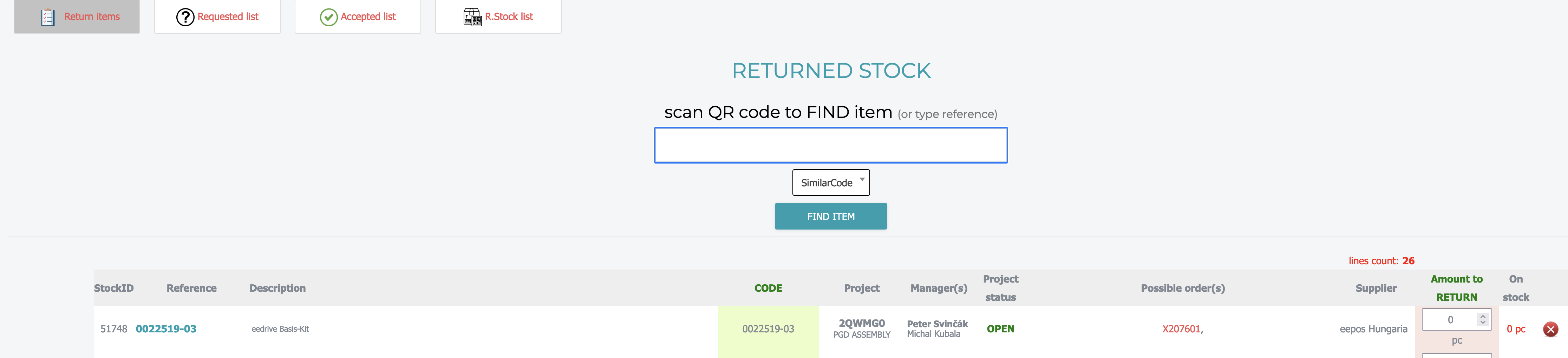The width and height of the screenshot is (1568, 358).
Task: Click the clipboard icon beside Return items
Action: tap(47, 17)
